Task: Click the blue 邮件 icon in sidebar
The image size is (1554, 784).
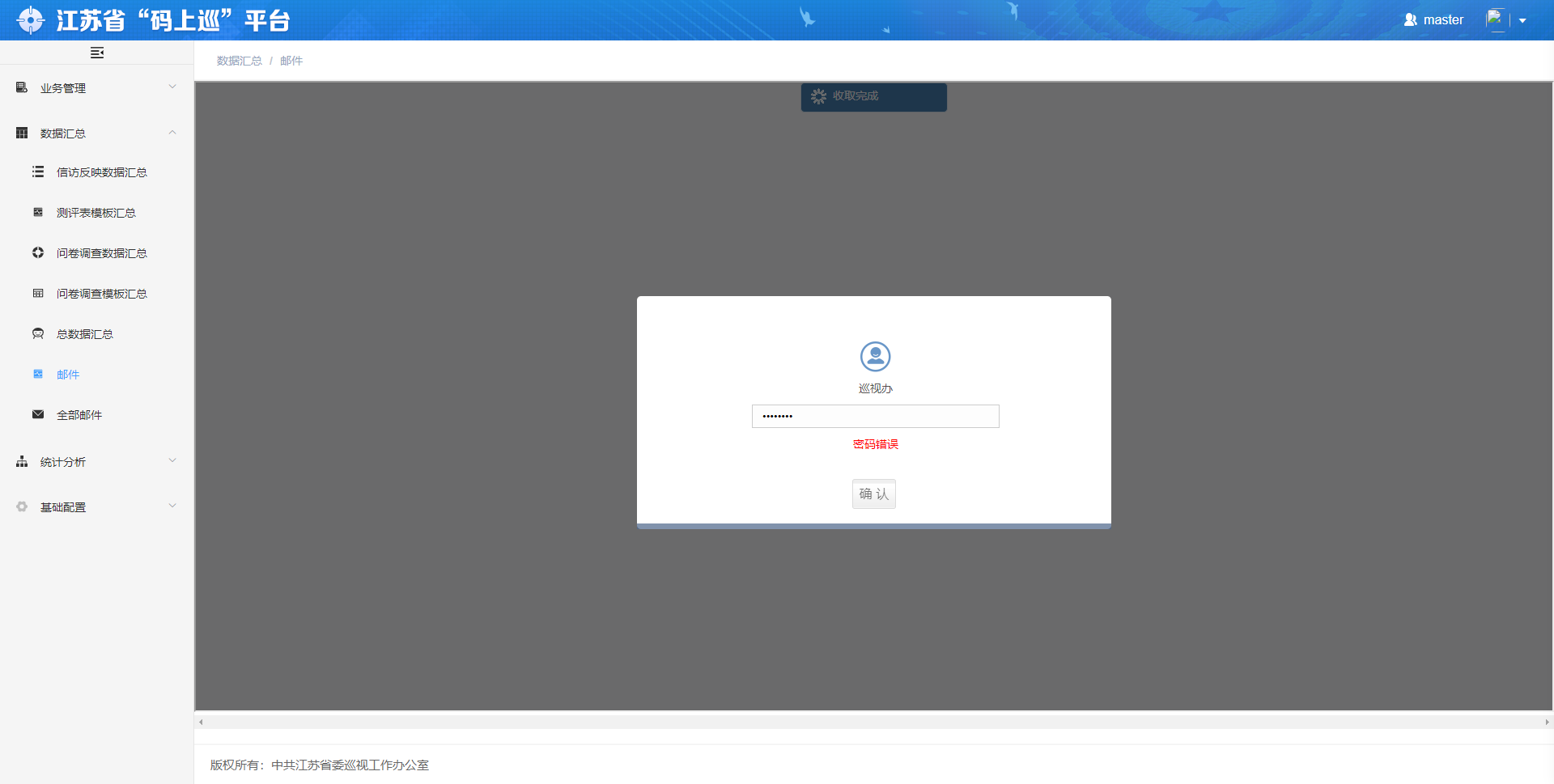Action: (38, 374)
